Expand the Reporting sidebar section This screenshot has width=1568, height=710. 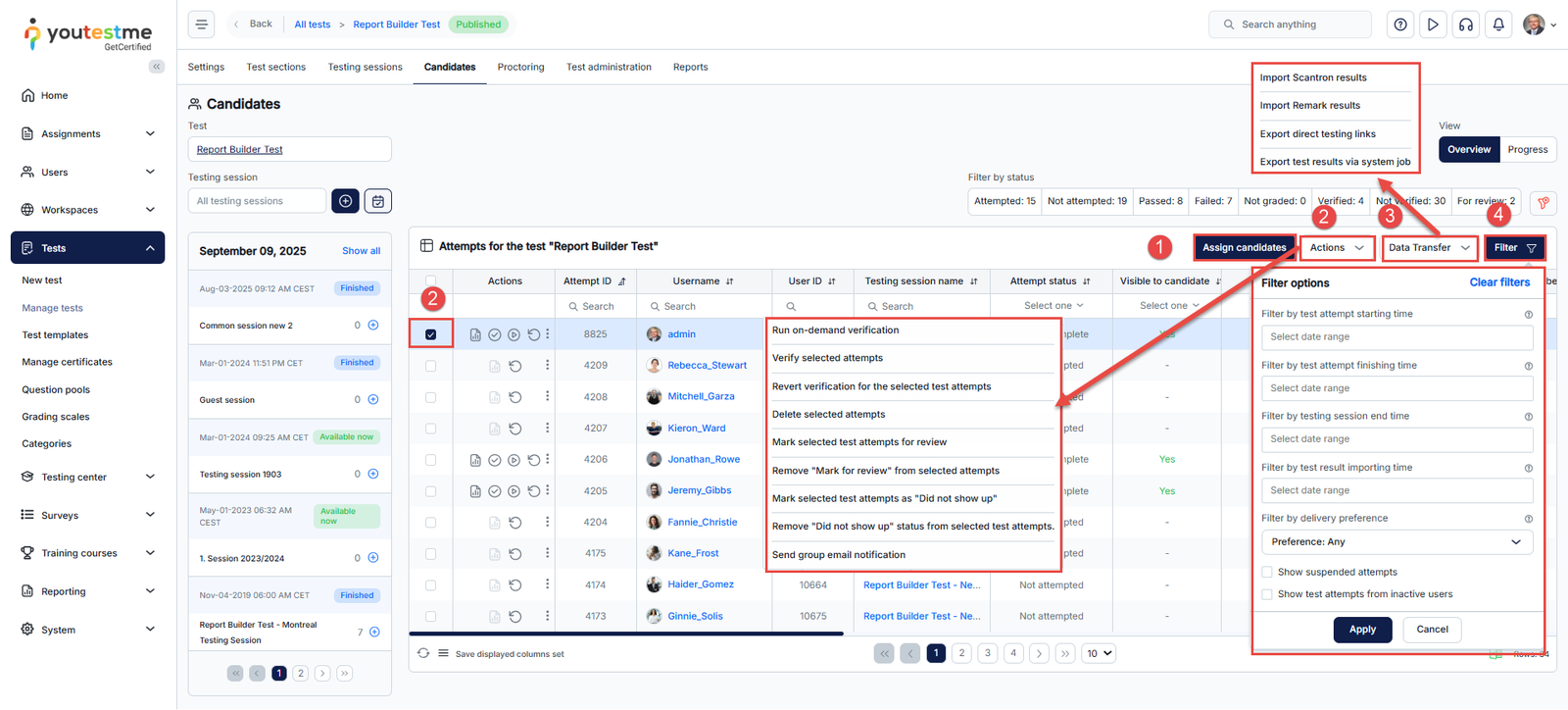pyautogui.click(x=87, y=591)
